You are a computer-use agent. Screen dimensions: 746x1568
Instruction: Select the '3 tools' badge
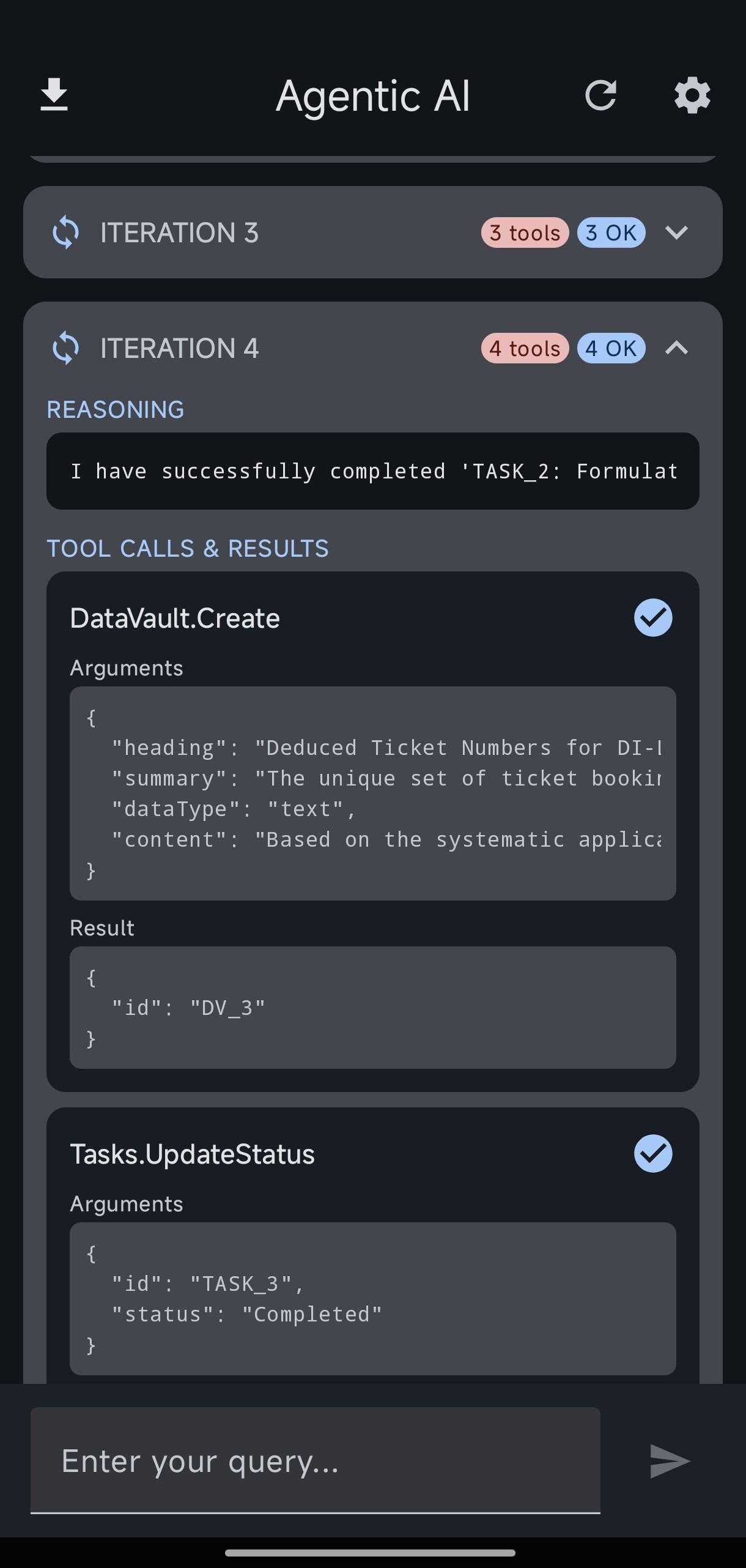coord(525,232)
